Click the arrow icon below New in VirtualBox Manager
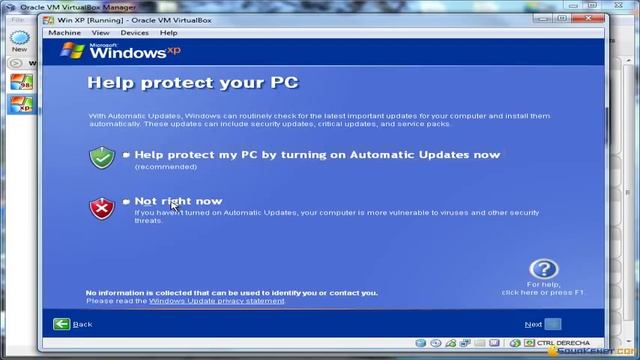640x360 pixels. (16, 63)
